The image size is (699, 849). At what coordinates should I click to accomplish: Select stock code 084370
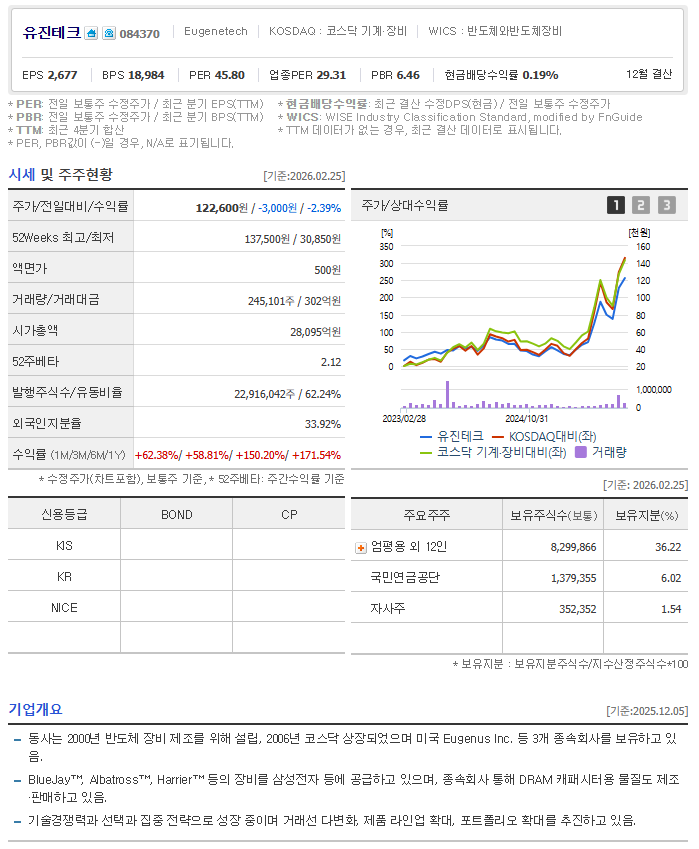(140, 34)
